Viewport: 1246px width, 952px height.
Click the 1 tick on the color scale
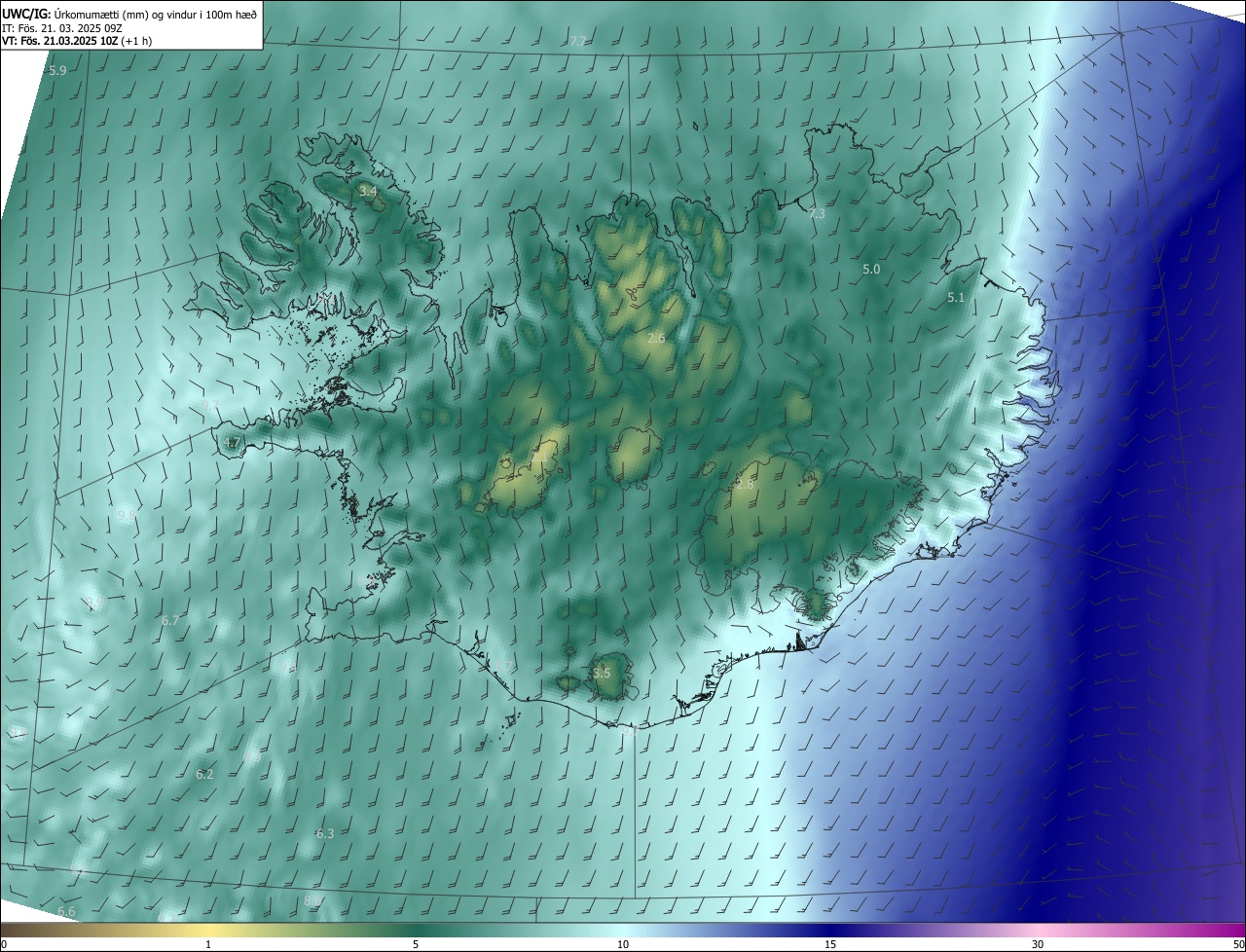208,944
